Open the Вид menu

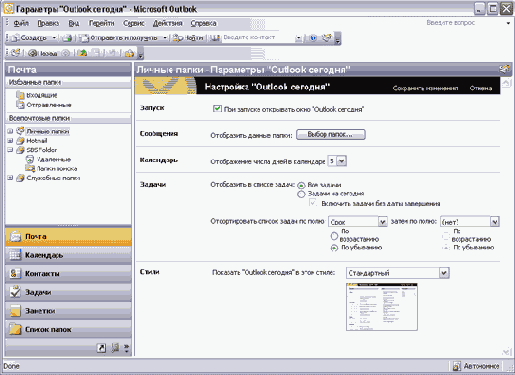pos(74,23)
